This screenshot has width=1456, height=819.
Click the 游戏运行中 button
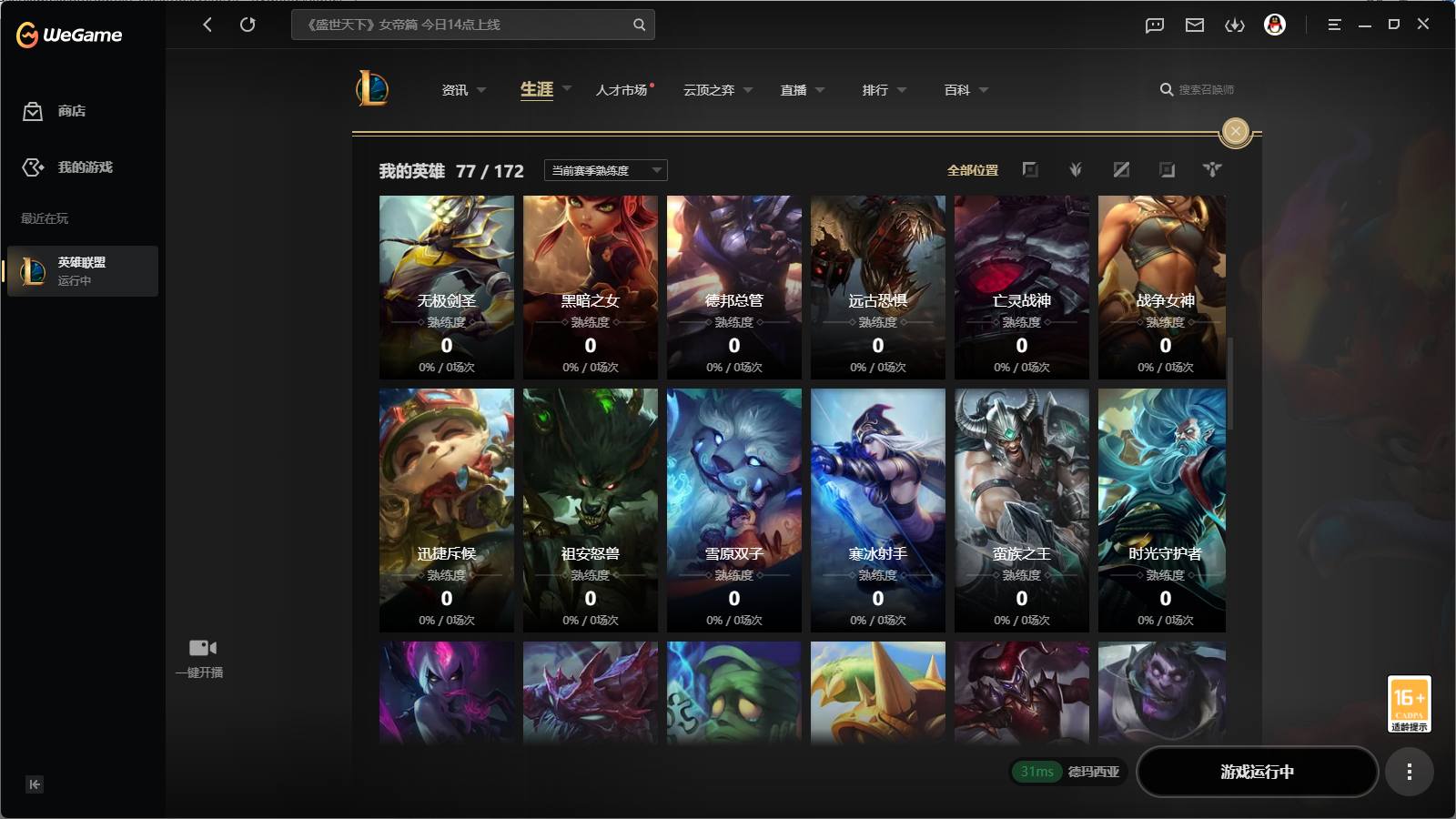pos(1257,772)
